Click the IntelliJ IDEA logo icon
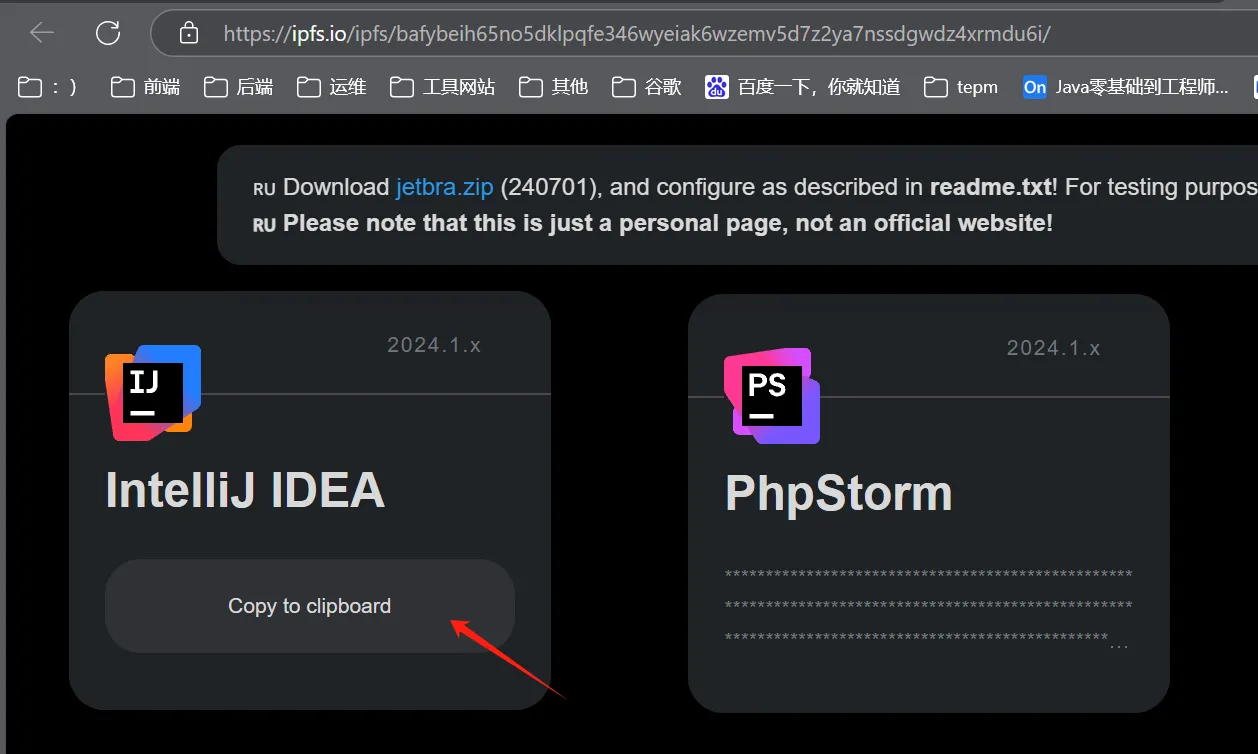The height and width of the screenshot is (754, 1258). click(x=153, y=393)
